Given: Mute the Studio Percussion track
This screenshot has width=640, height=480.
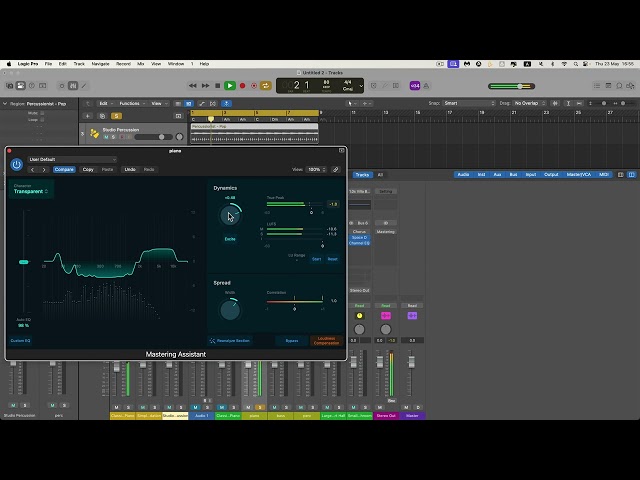Looking at the screenshot, I should (106, 137).
